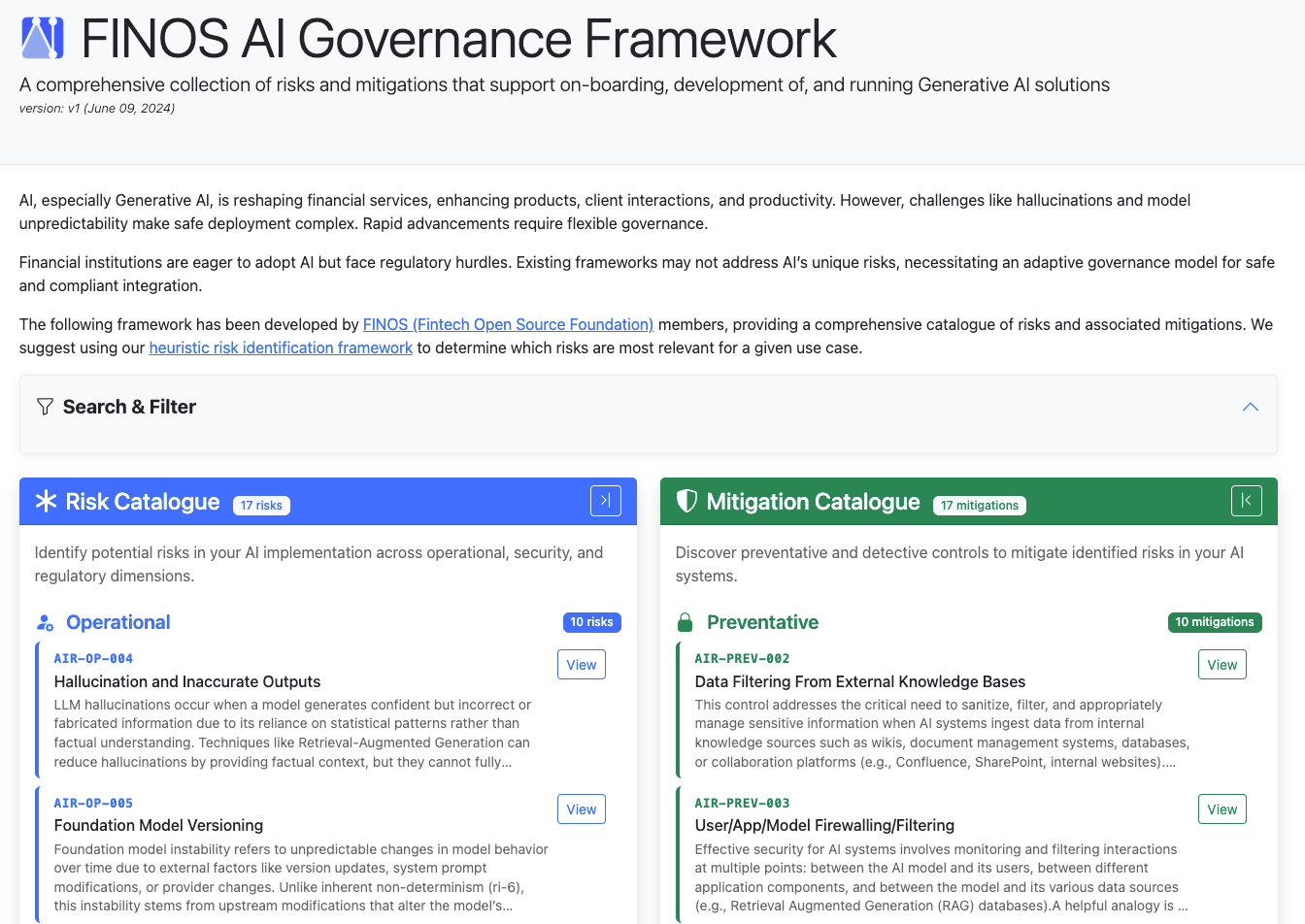
Task: Click the 10 mitigations count badge
Action: click(1214, 622)
